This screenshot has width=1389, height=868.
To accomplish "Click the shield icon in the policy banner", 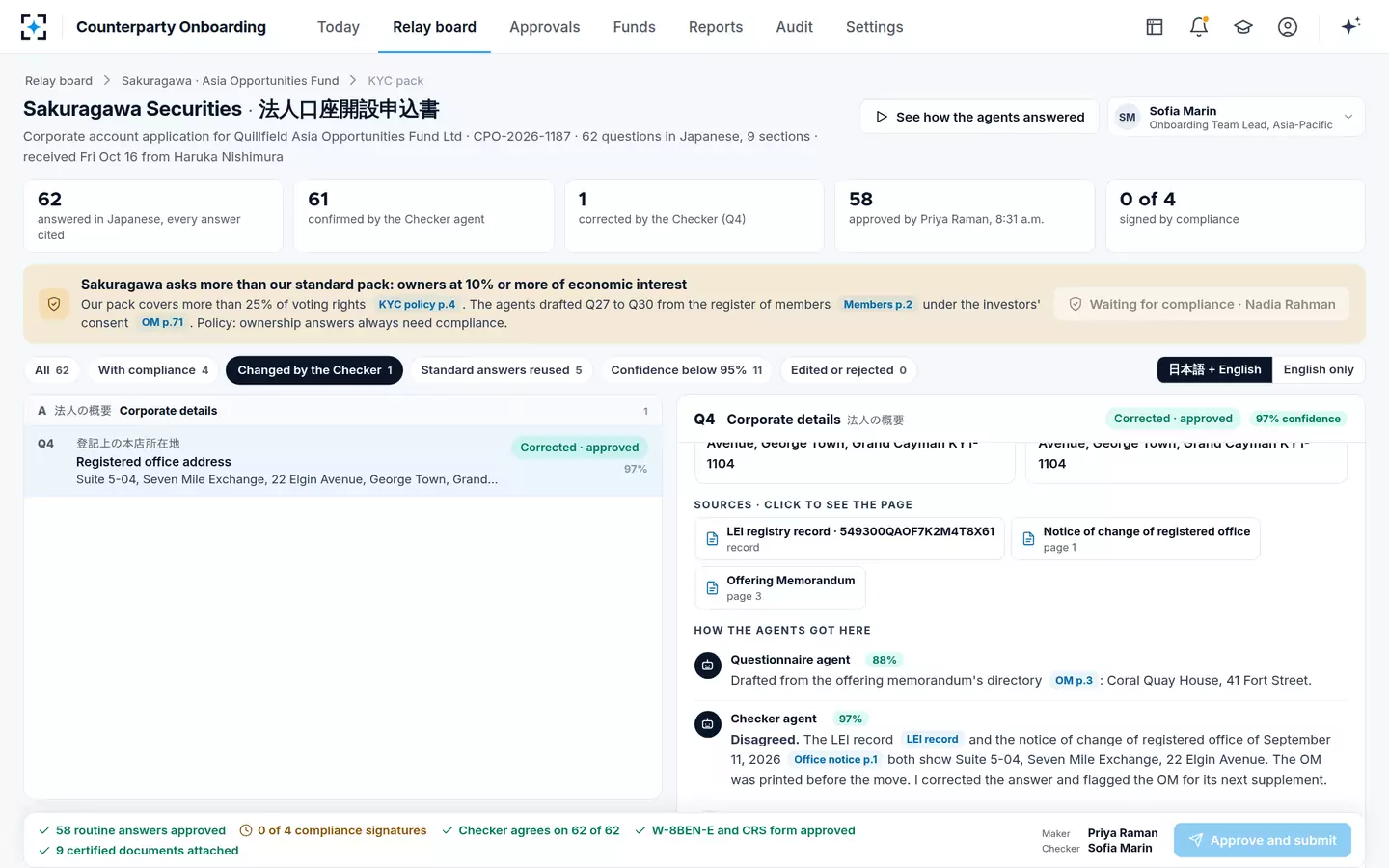I will coord(54,304).
